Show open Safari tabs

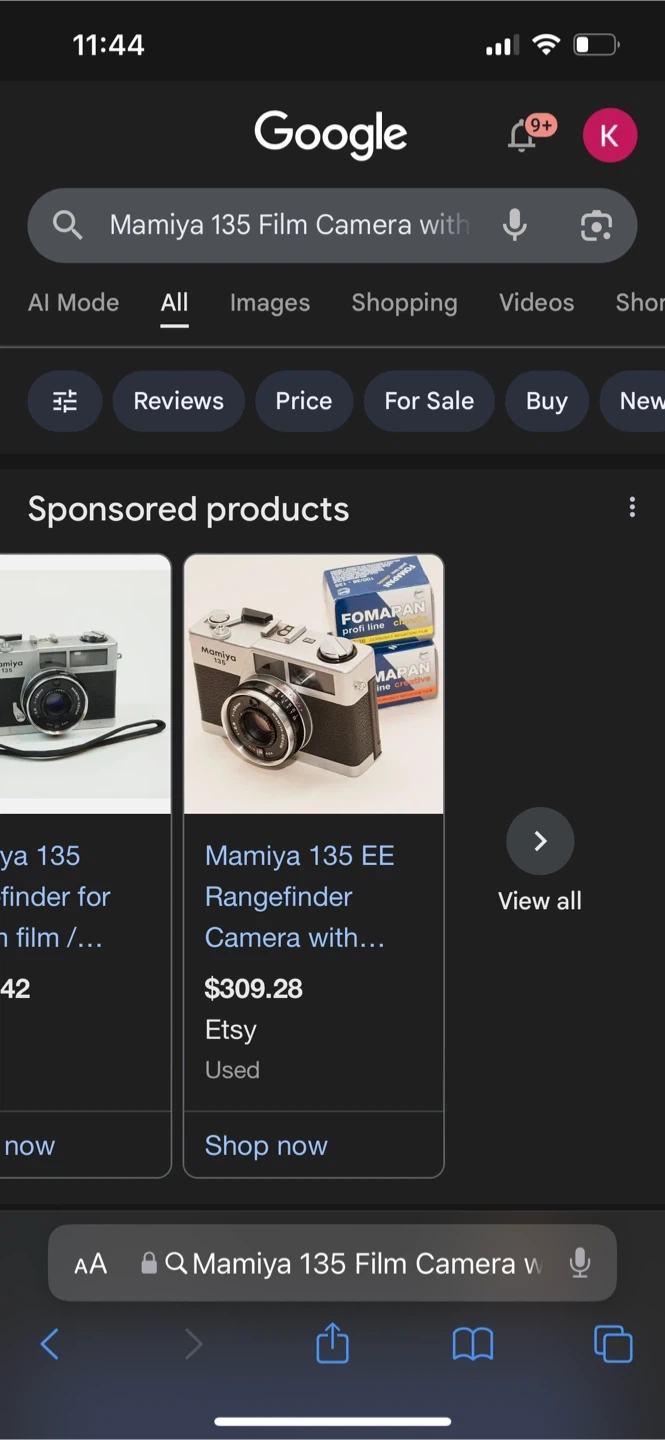click(613, 1344)
